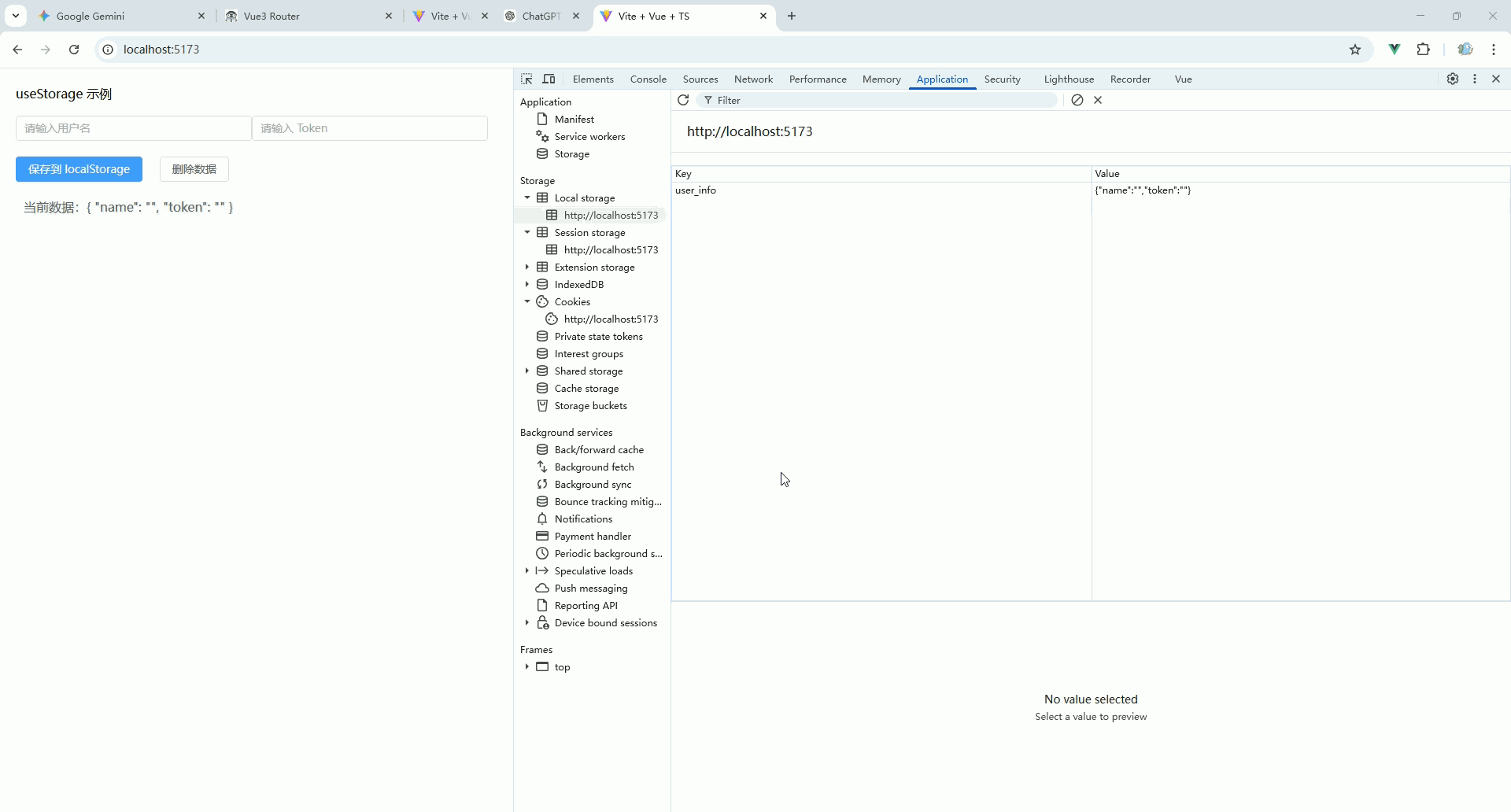Image resolution: width=1511 pixels, height=812 pixels.
Task: Reload the page in the browser
Action: [x=74, y=50]
